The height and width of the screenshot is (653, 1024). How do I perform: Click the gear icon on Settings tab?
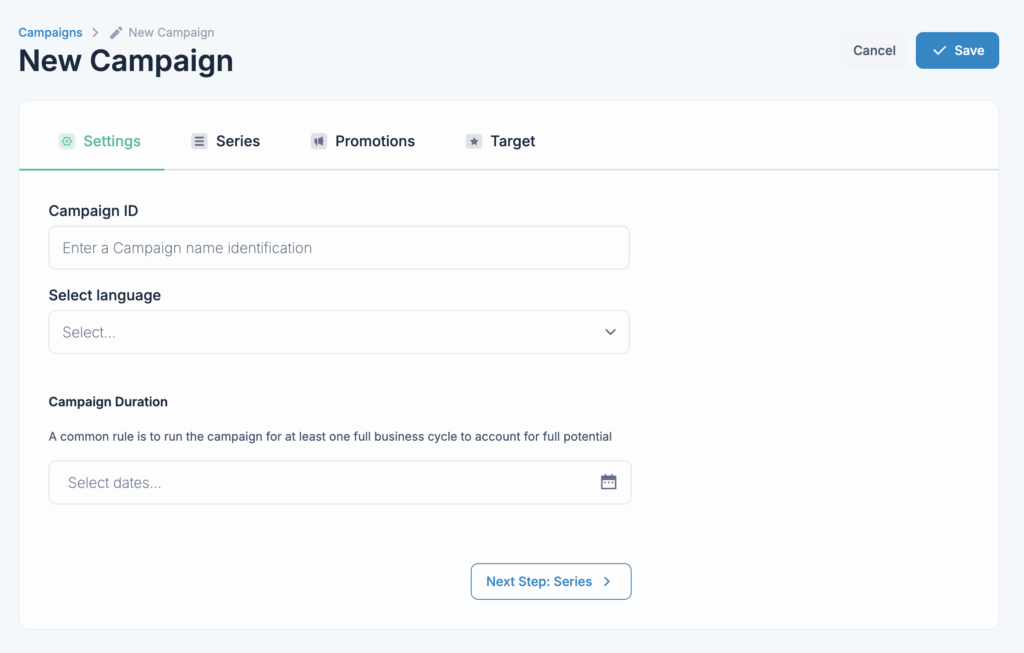(x=67, y=141)
